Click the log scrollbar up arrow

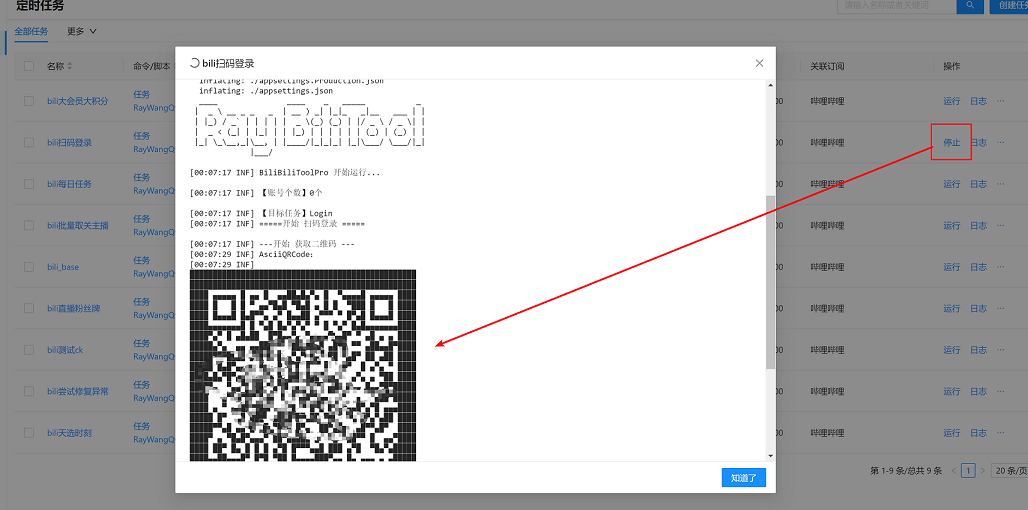click(x=770, y=86)
